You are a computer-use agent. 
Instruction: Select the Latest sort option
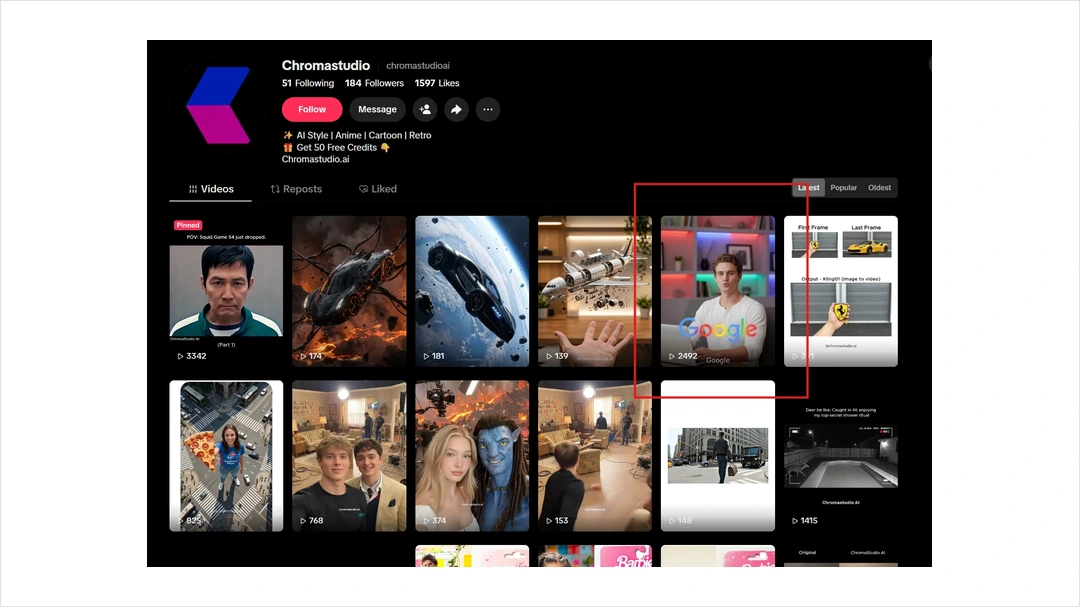(809, 187)
